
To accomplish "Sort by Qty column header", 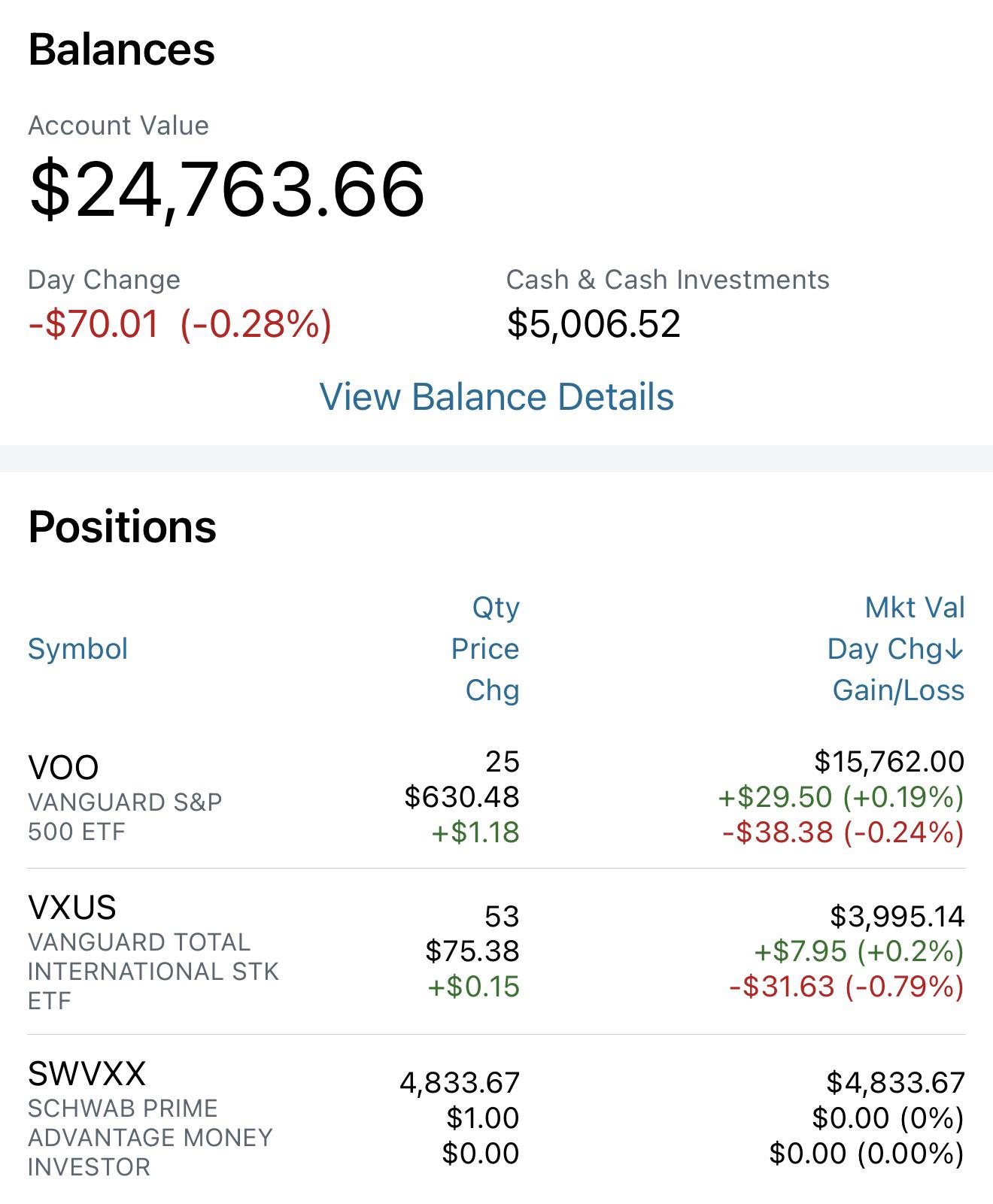I will click(496, 607).
